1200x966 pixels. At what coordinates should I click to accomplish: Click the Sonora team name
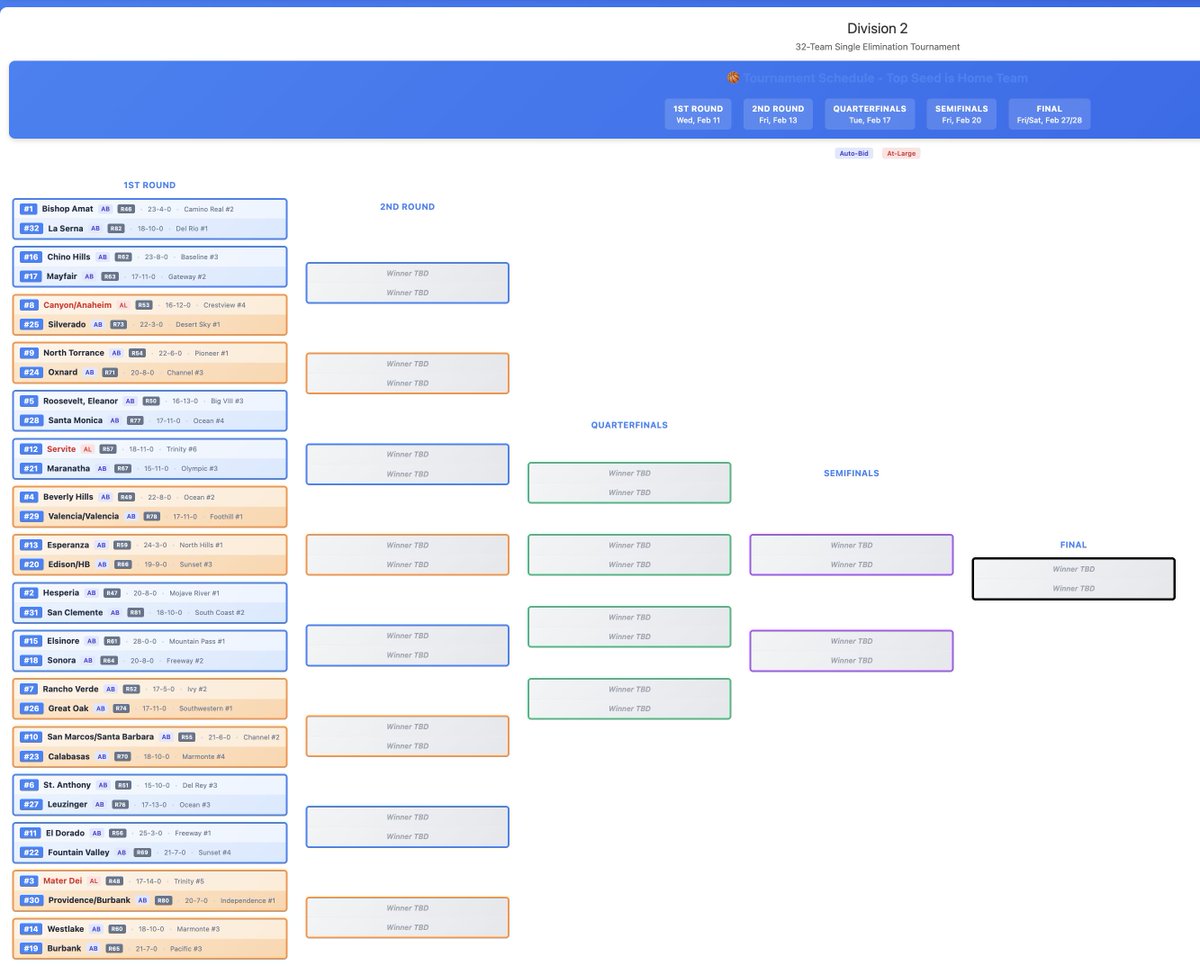(63, 660)
